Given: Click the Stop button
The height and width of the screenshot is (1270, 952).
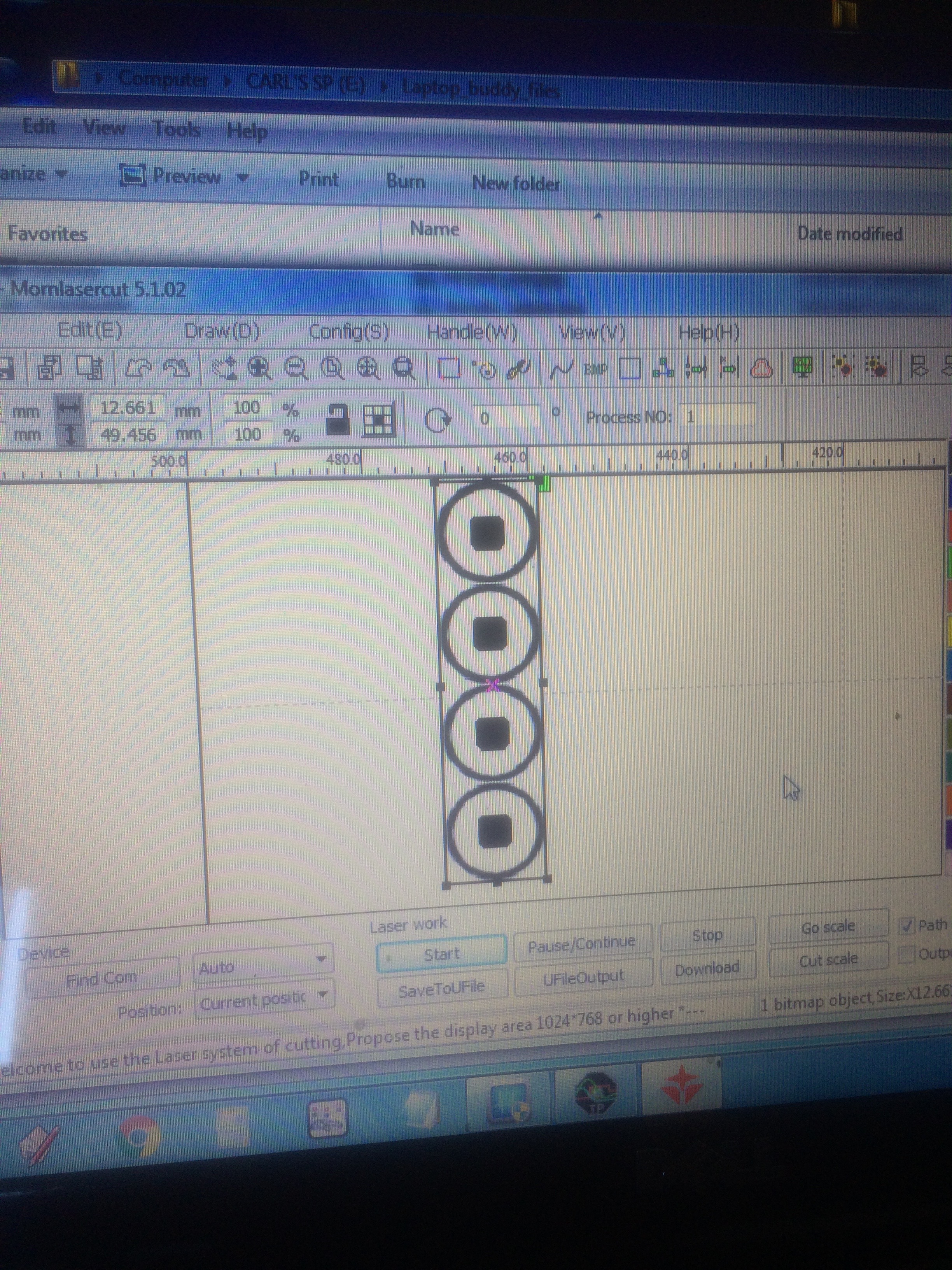Looking at the screenshot, I should 707,935.
